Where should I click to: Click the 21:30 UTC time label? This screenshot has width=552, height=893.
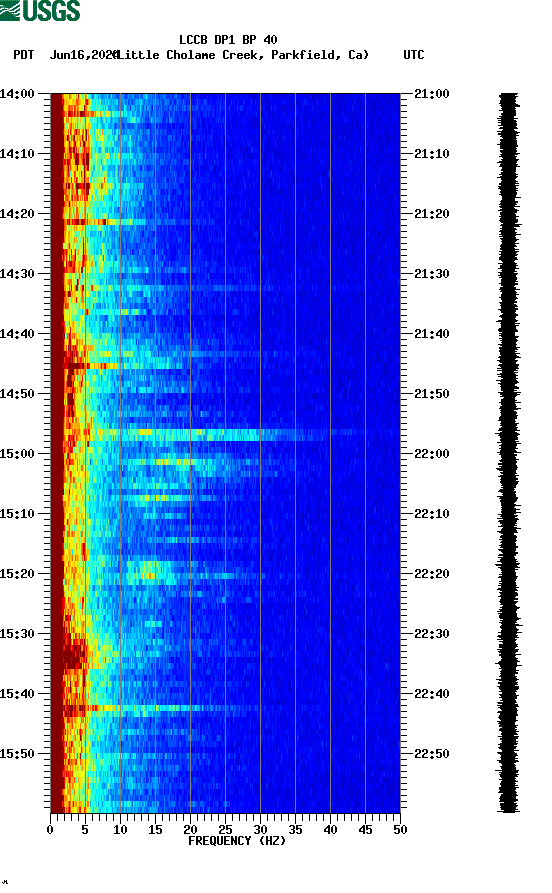pos(432,273)
